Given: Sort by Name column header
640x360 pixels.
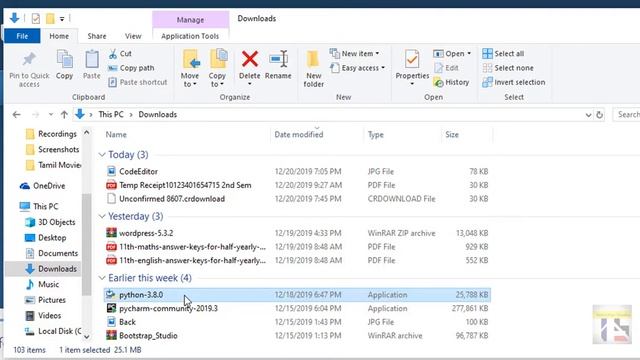Looking at the screenshot, I should tap(116, 134).
